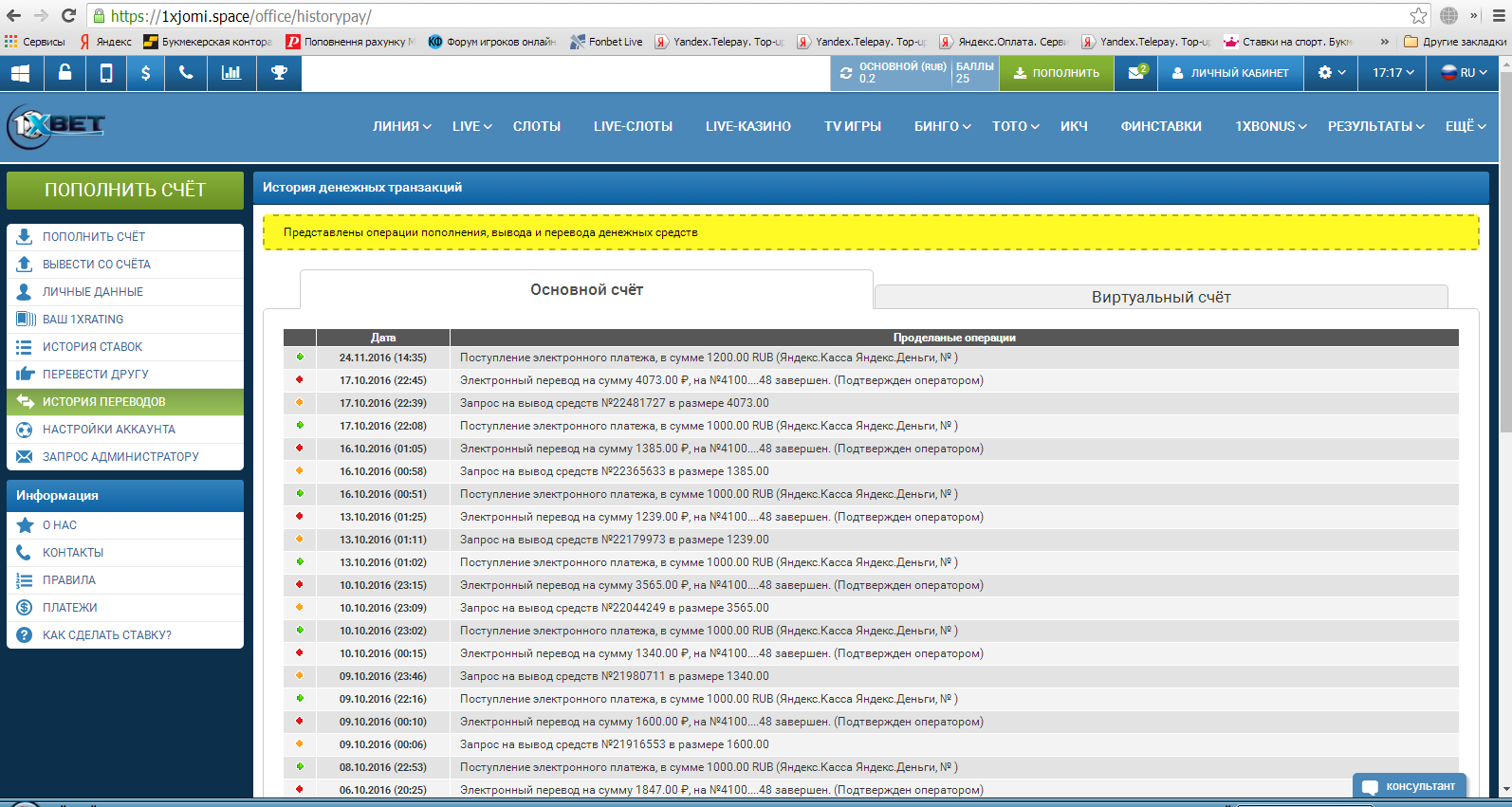The image size is (1512, 807).
Task: Open the RU language selector
Action: 1464,73
